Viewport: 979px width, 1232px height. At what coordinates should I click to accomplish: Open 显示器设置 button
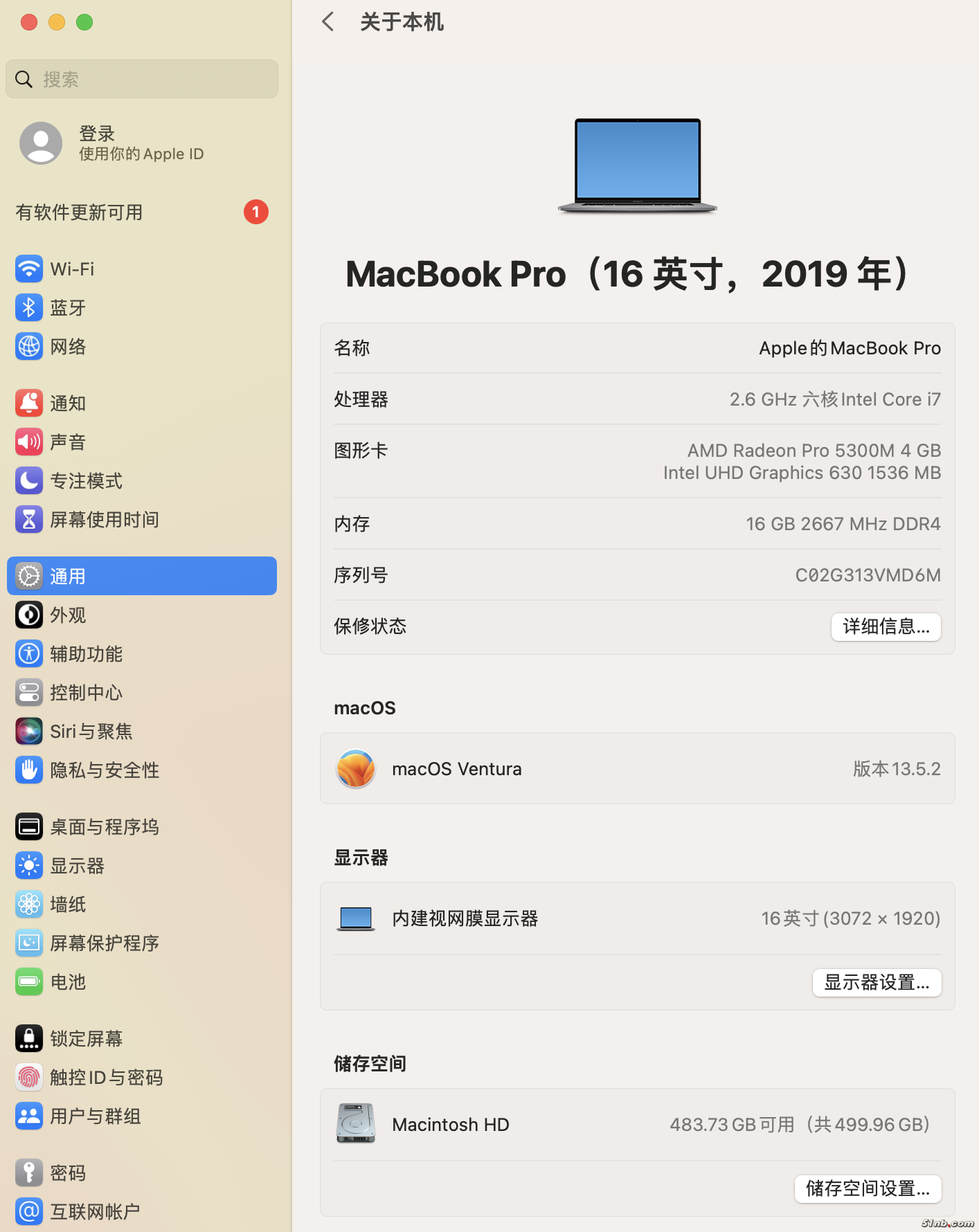(877, 982)
